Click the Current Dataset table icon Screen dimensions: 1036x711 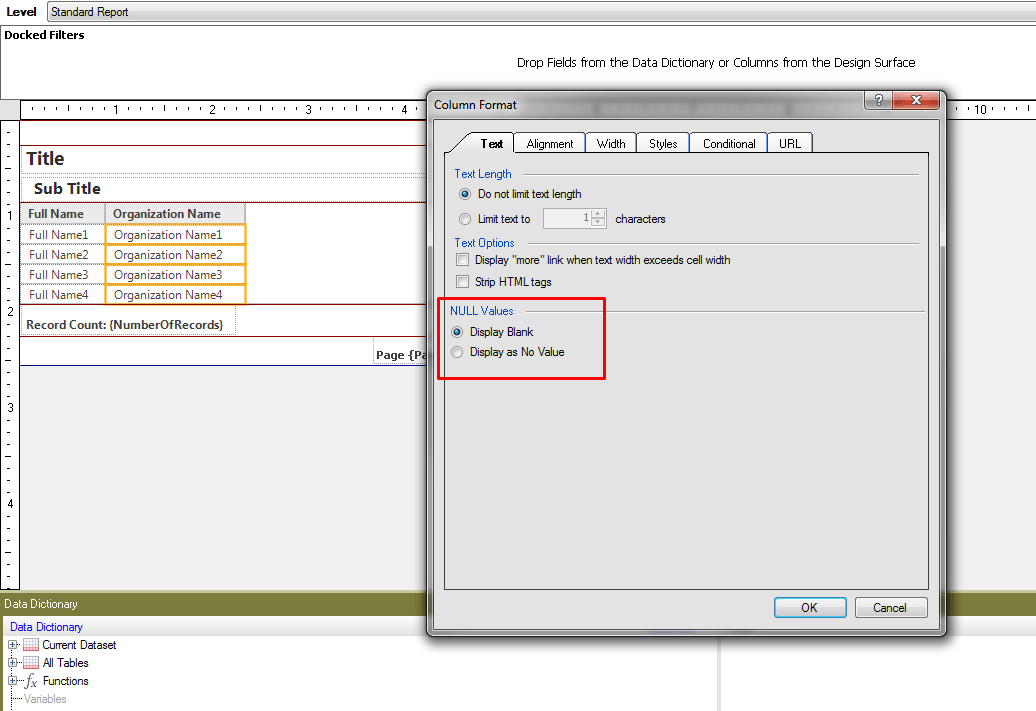point(30,645)
